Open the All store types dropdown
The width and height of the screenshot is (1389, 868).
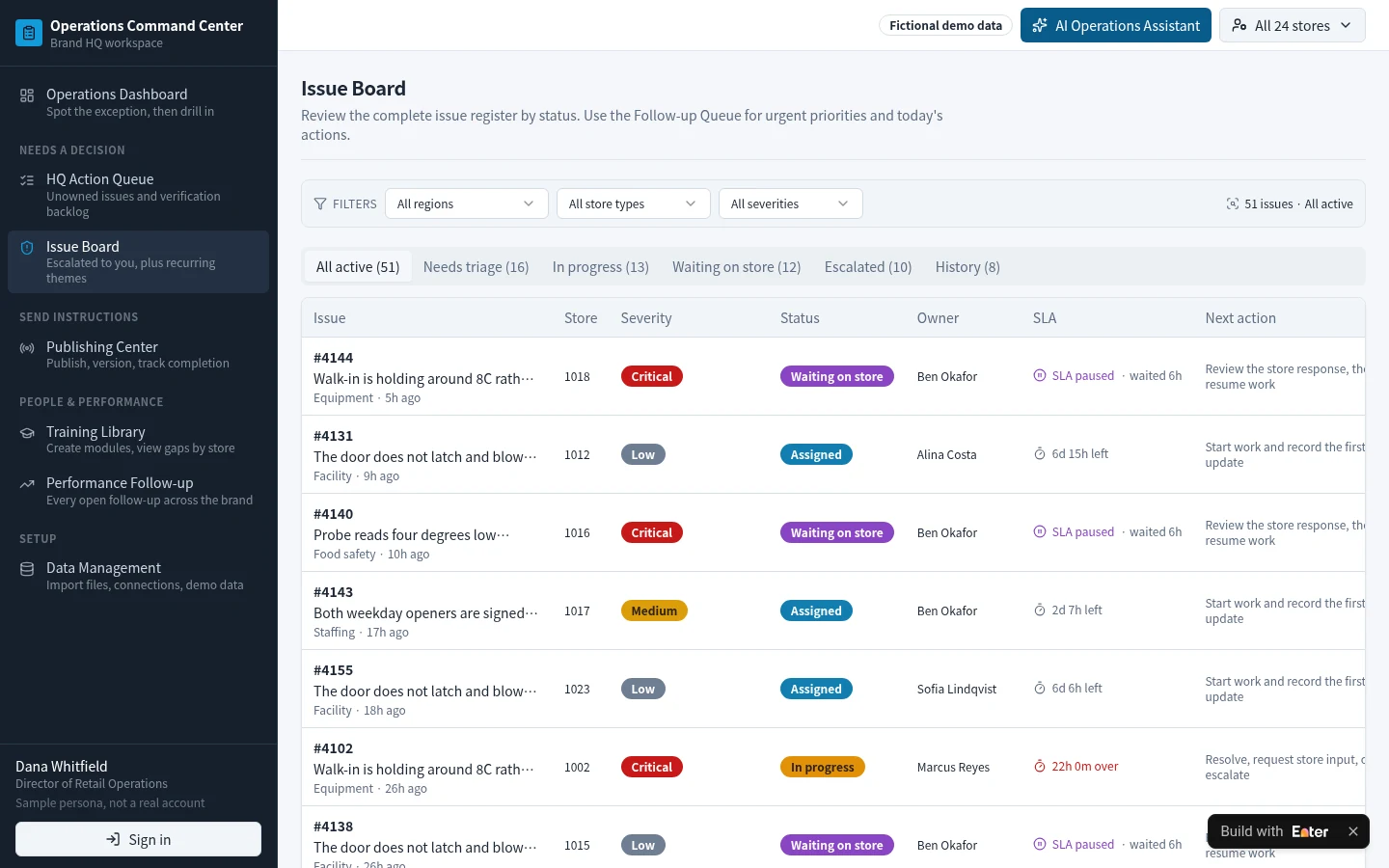pyautogui.click(x=634, y=203)
